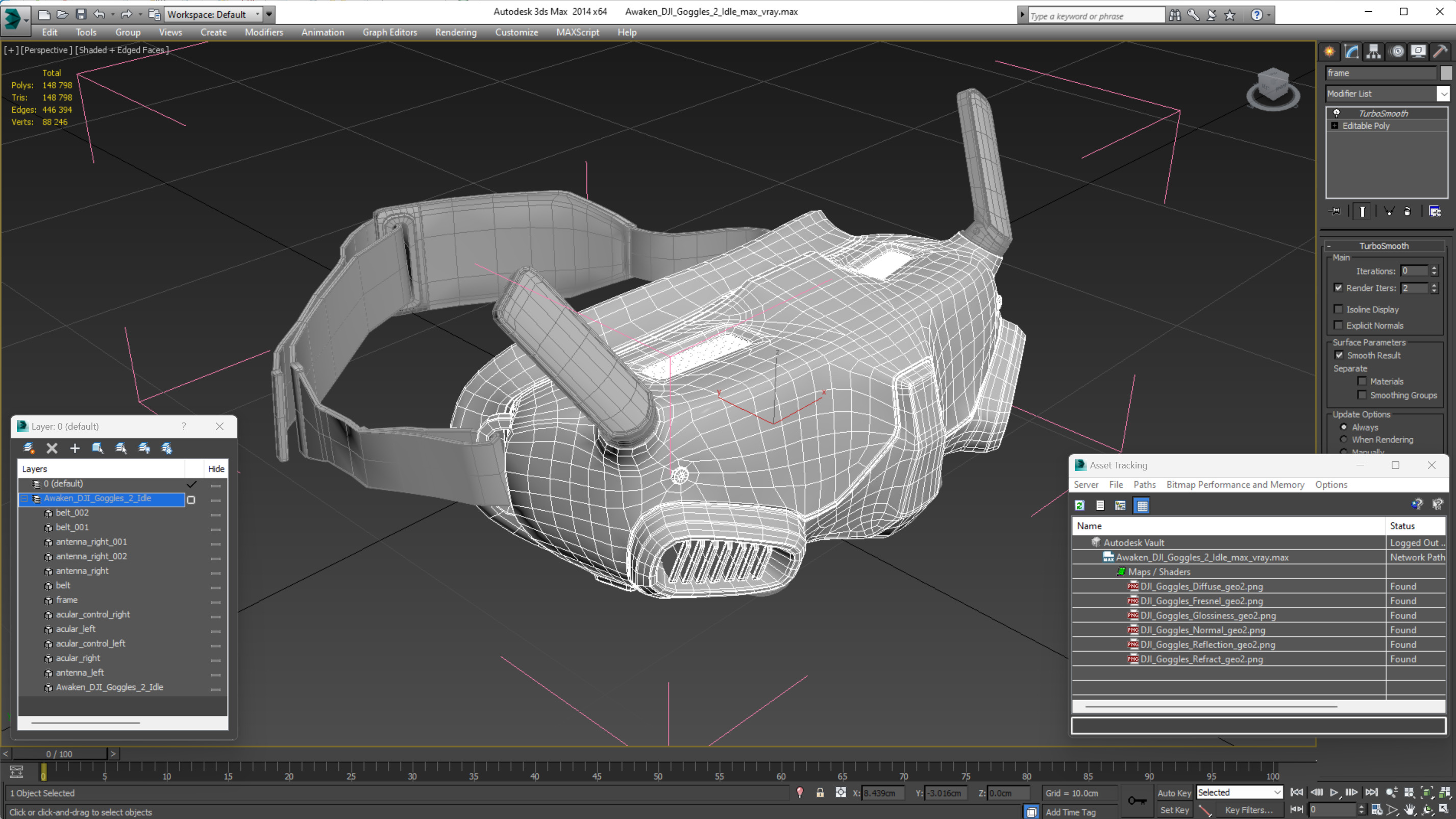Enable Separate by Smoothing Groups checkbox
This screenshot has width=1456, height=819.
(x=1362, y=394)
